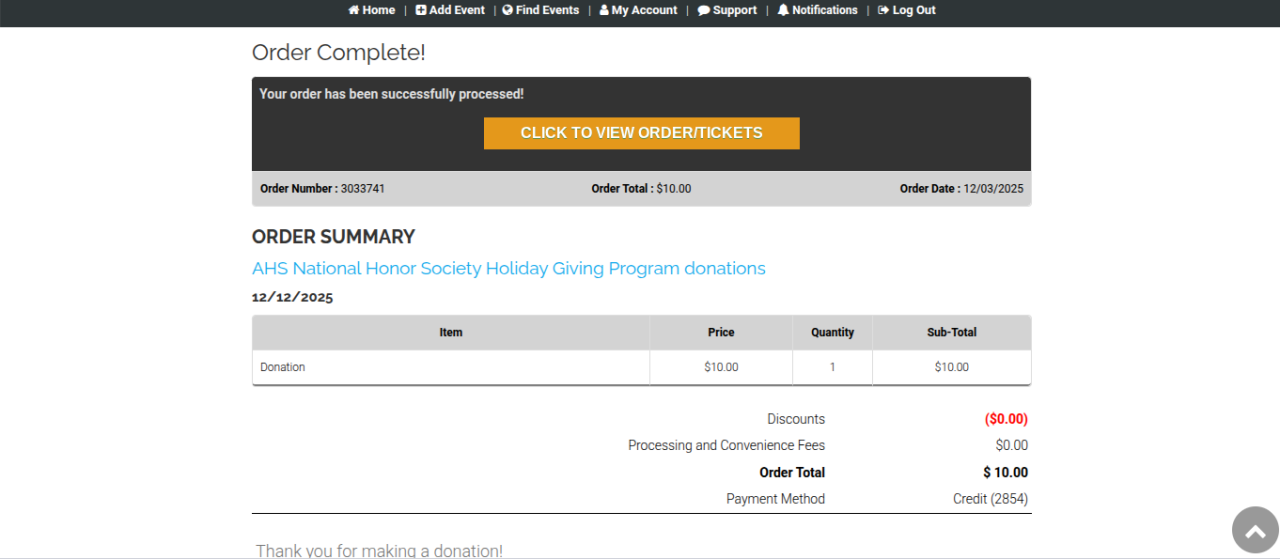
Task: Click the Donation row item cell
Action: (x=283, y=367)
